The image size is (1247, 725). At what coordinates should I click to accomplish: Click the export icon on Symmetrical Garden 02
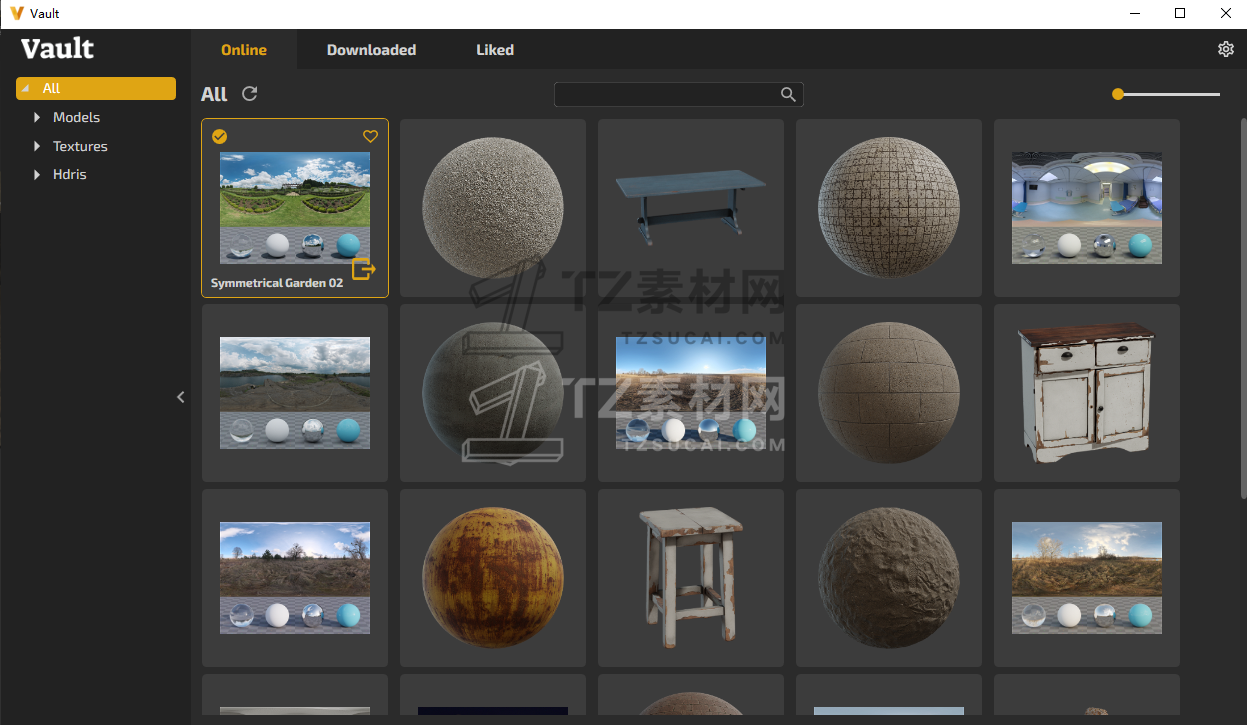[364, 268]
